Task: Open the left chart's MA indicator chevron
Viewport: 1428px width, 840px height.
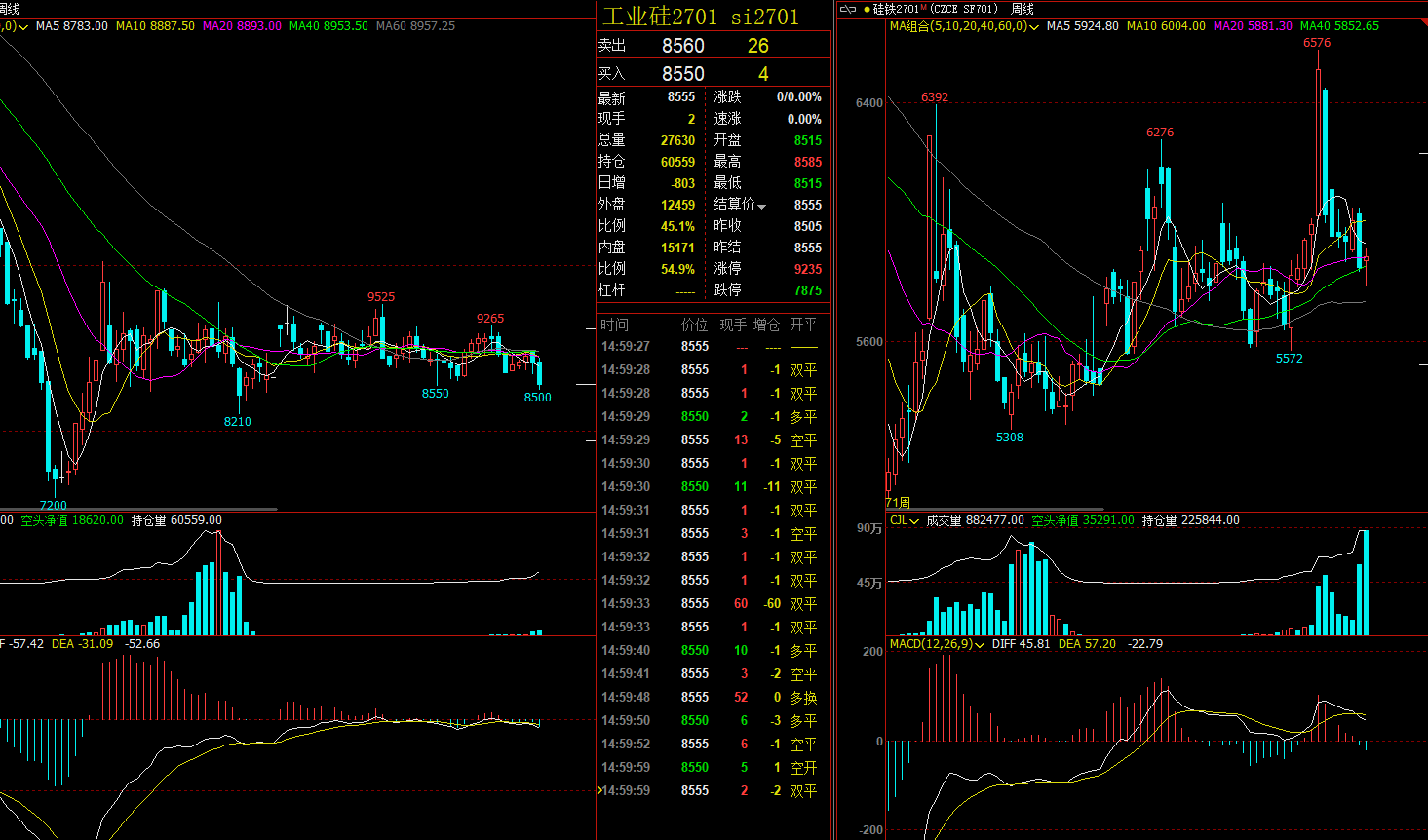Action: point(23,27)
